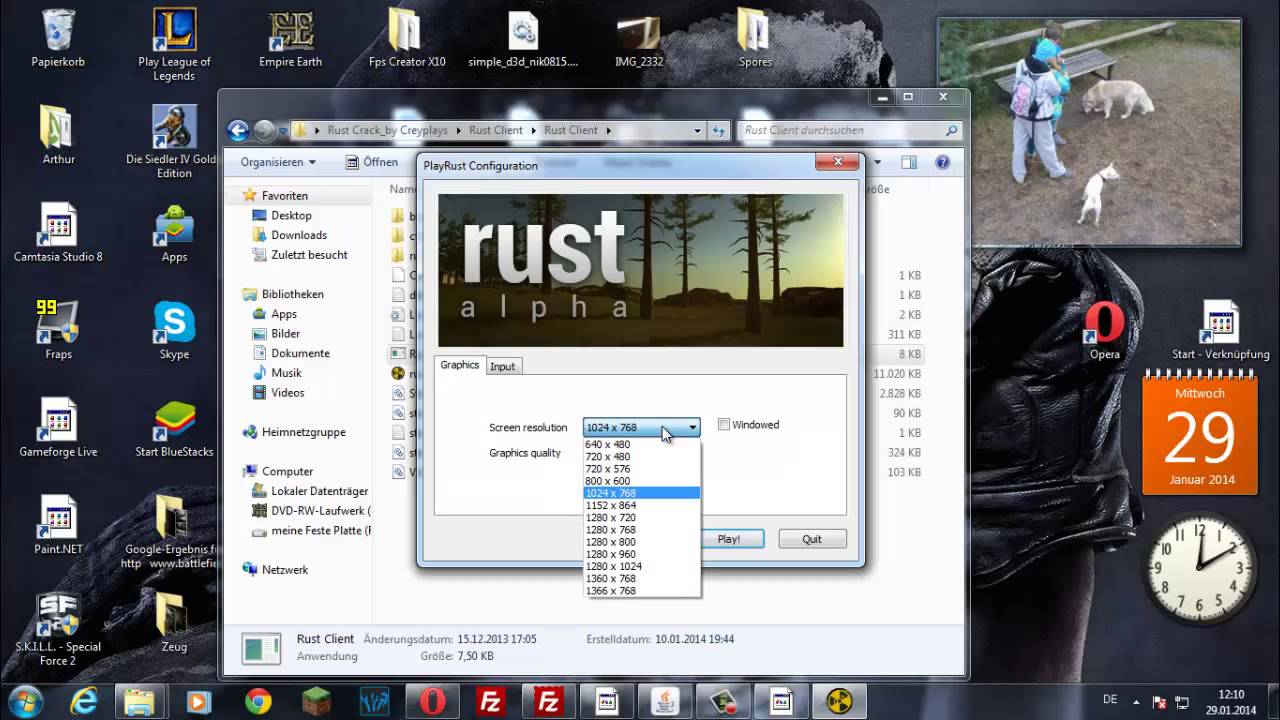Image resolution: width=1280 pixels, height=720 pixels.
Task: Open the simple_d3d_nik0815 desktop file
Action: pos(523,38)
